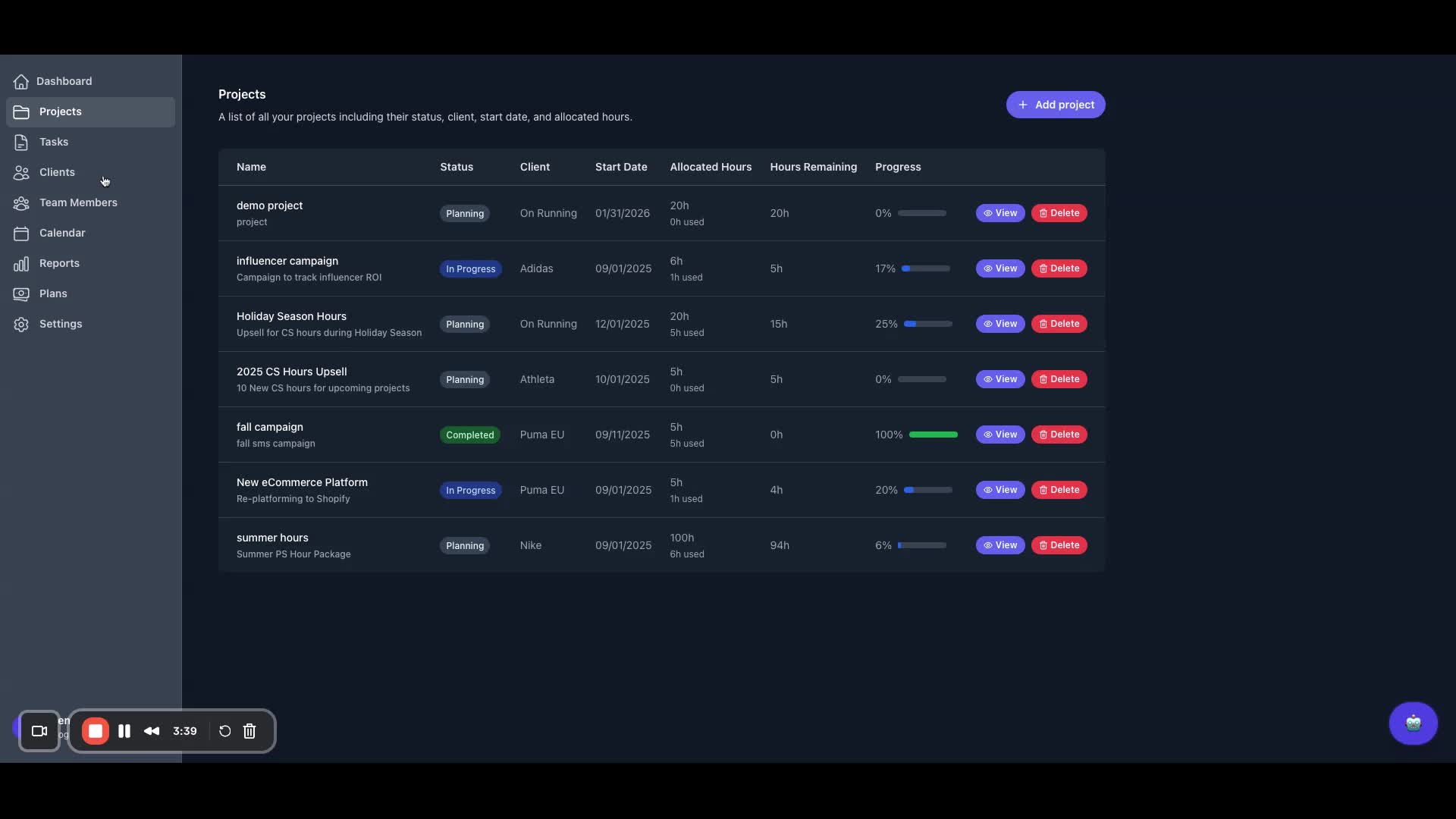
Task: Delete the influencer campaign project
Action: click(1059, 268)
